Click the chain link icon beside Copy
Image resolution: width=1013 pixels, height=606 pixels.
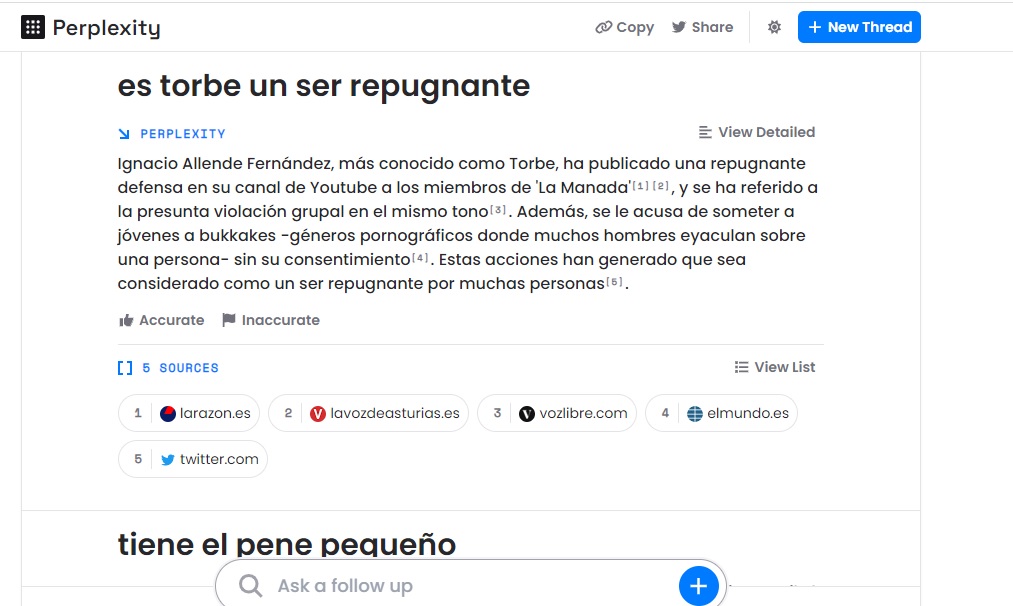coord(603,27)
